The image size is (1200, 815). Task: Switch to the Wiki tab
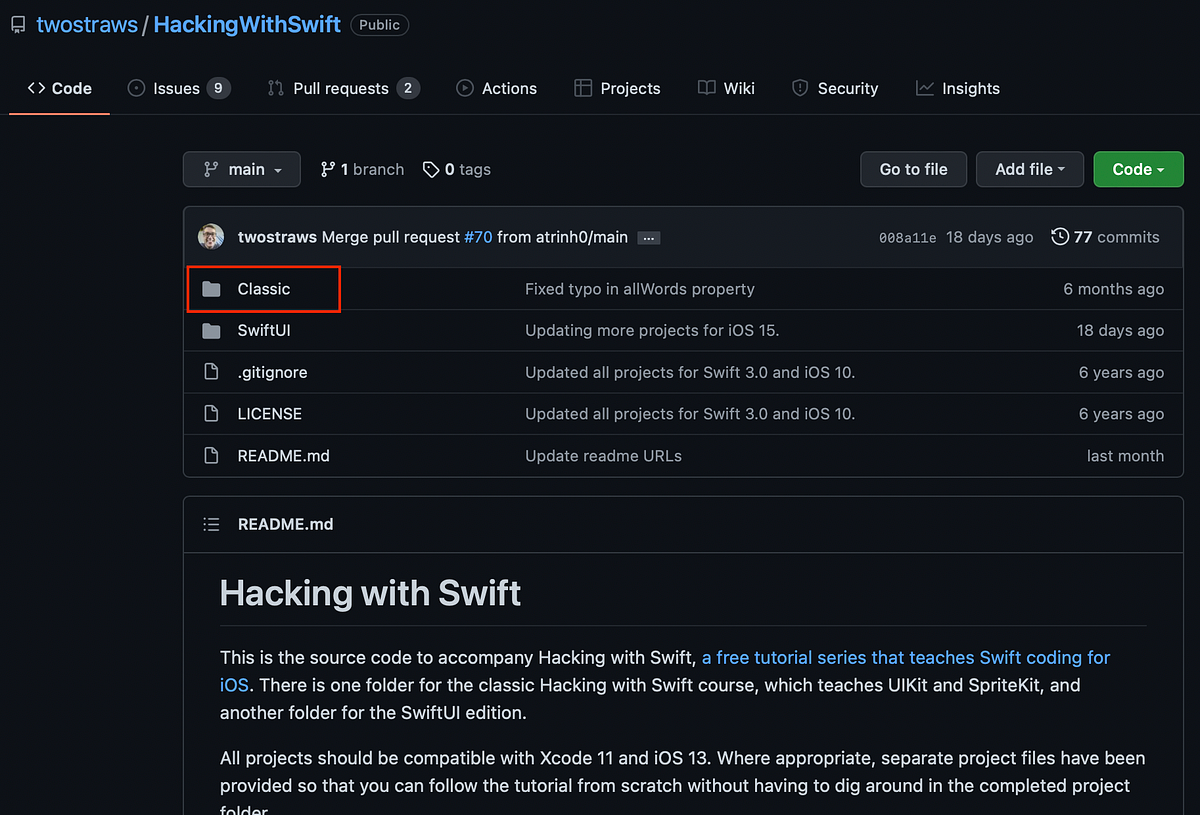(x=726, y=88)
